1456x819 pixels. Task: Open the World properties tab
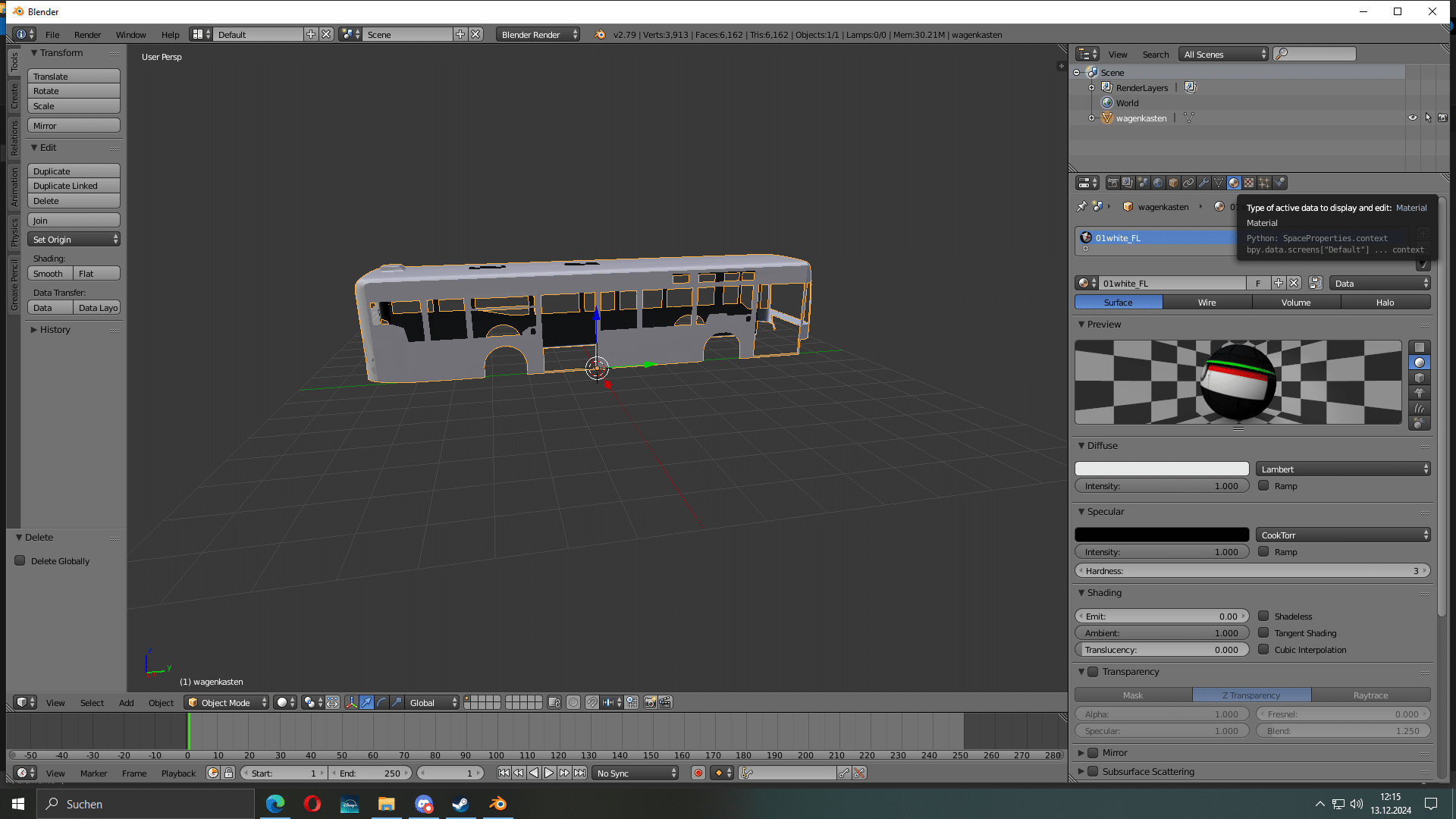[1158, 183]
